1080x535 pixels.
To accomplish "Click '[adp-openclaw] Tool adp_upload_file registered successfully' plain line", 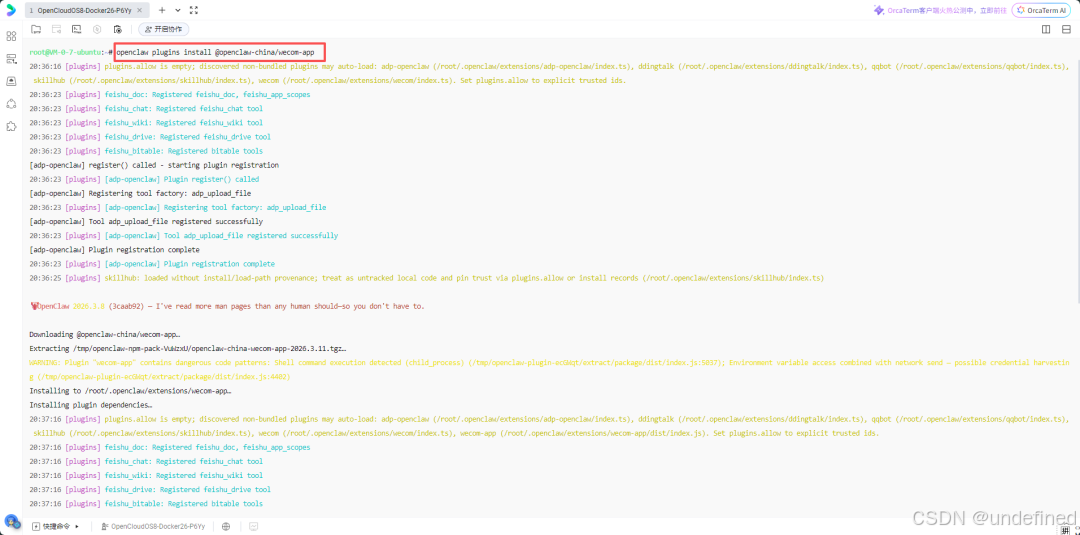I will tap(146, 222).
